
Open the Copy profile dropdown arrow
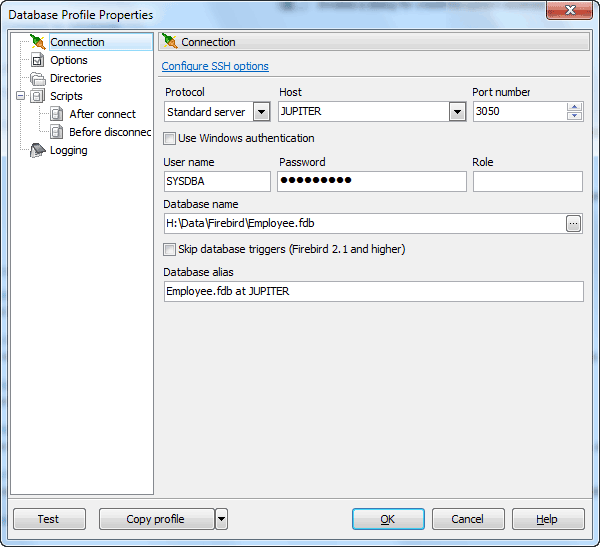tap(222, 519)
